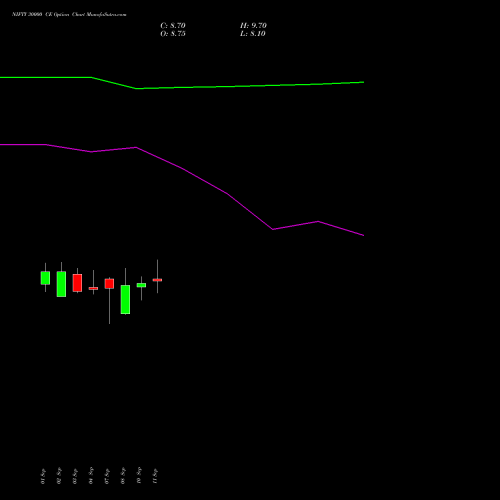Viewport: 500px width, 500px height.
Task: Select the 03 Sep red candlestick
Action: tap(77, 283)
